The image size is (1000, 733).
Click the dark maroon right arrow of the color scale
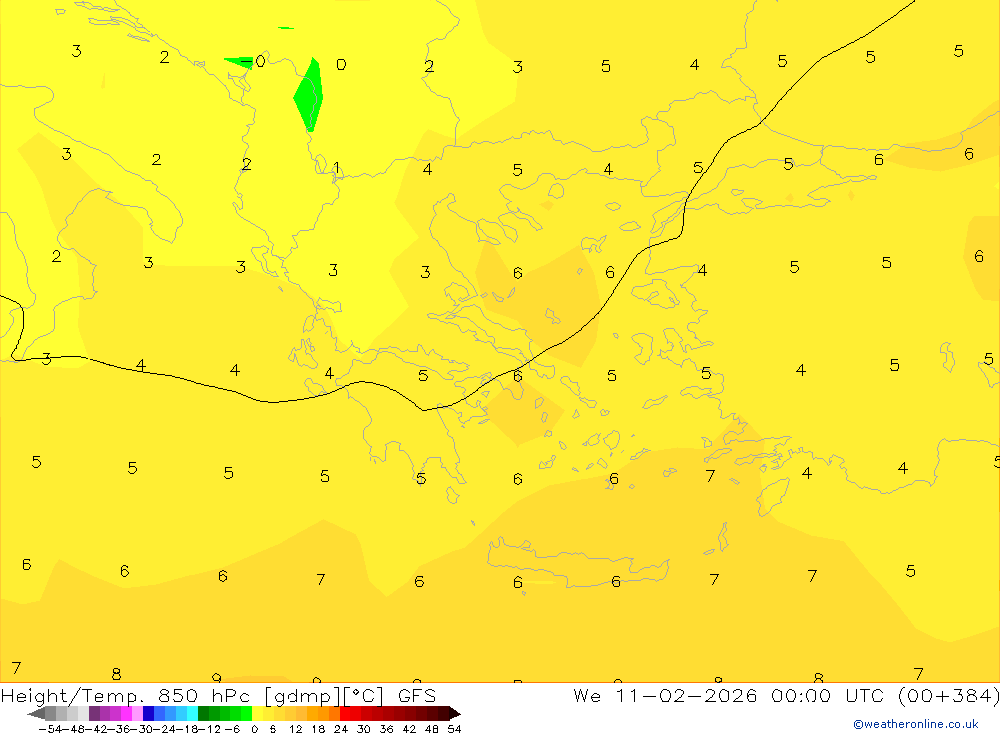click(x=455, y=714)
